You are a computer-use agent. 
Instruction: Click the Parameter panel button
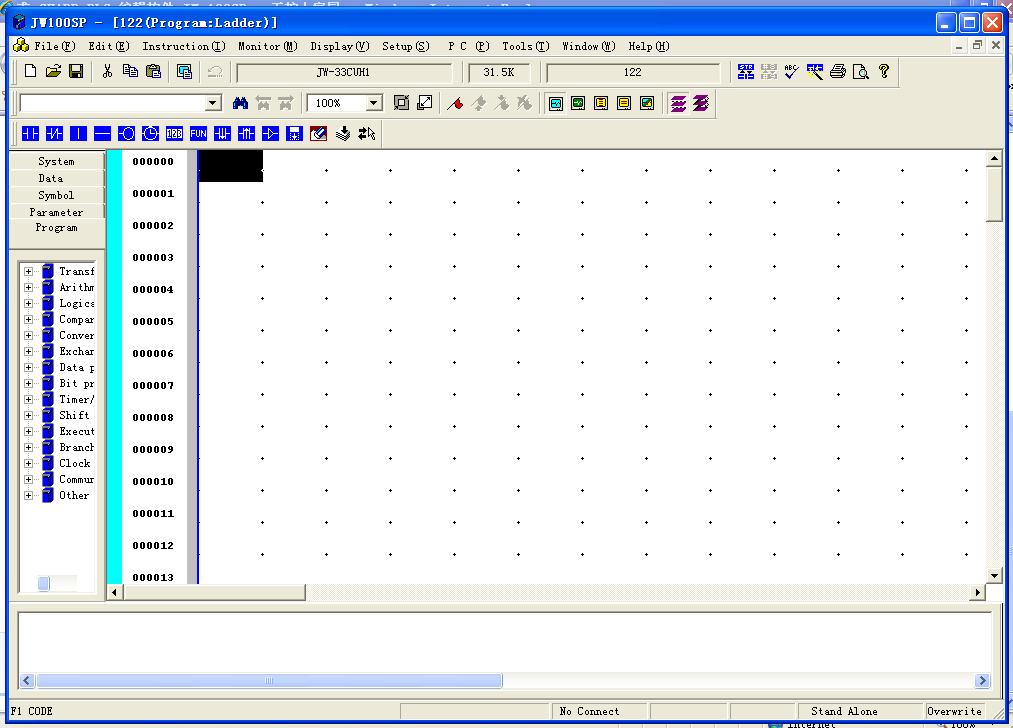(x=56, y=212)
